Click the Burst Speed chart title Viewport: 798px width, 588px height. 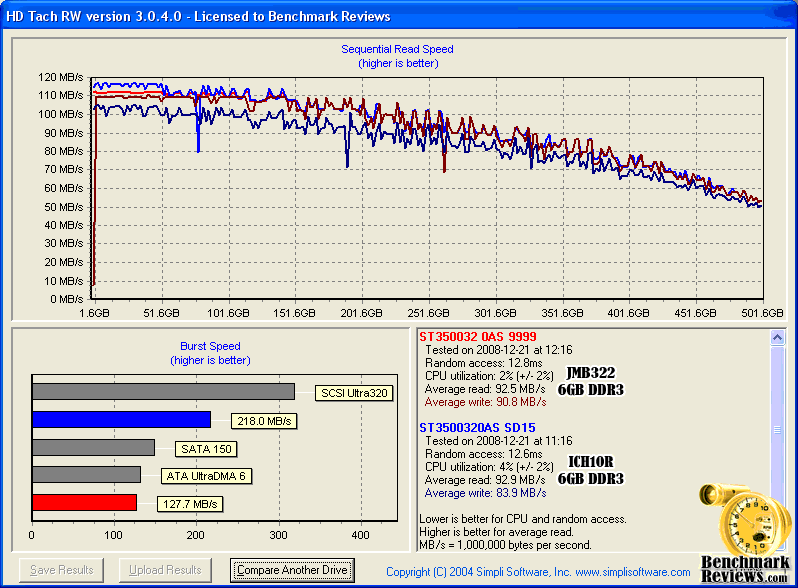pyautogui.click(x=210, y=346)
